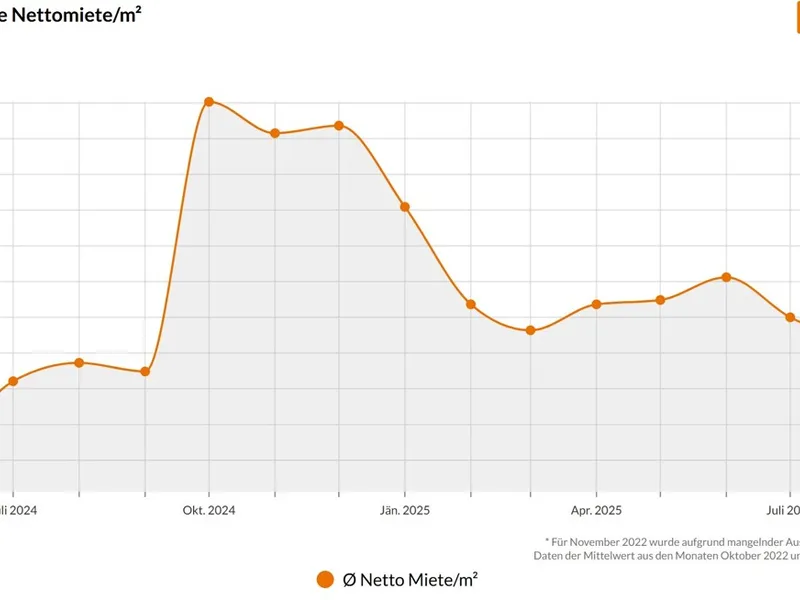Click the Jän. 2025 axis label

[405, 511]
